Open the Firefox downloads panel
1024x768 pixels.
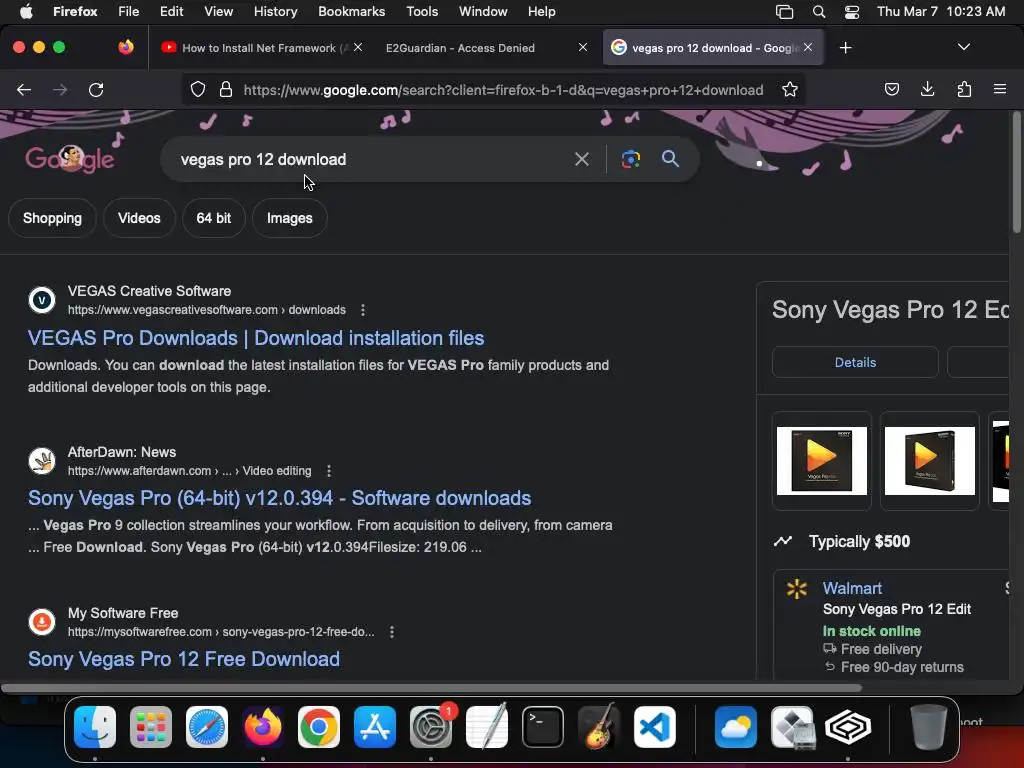927,89
